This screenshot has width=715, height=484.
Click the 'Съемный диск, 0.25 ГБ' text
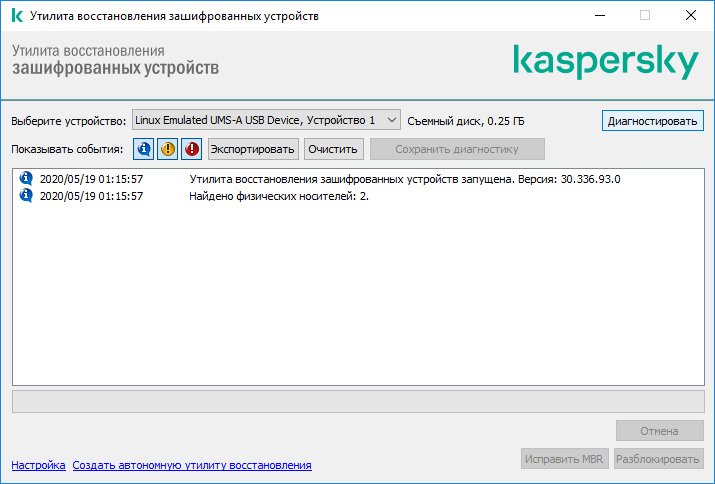click(x=466, y=121)
